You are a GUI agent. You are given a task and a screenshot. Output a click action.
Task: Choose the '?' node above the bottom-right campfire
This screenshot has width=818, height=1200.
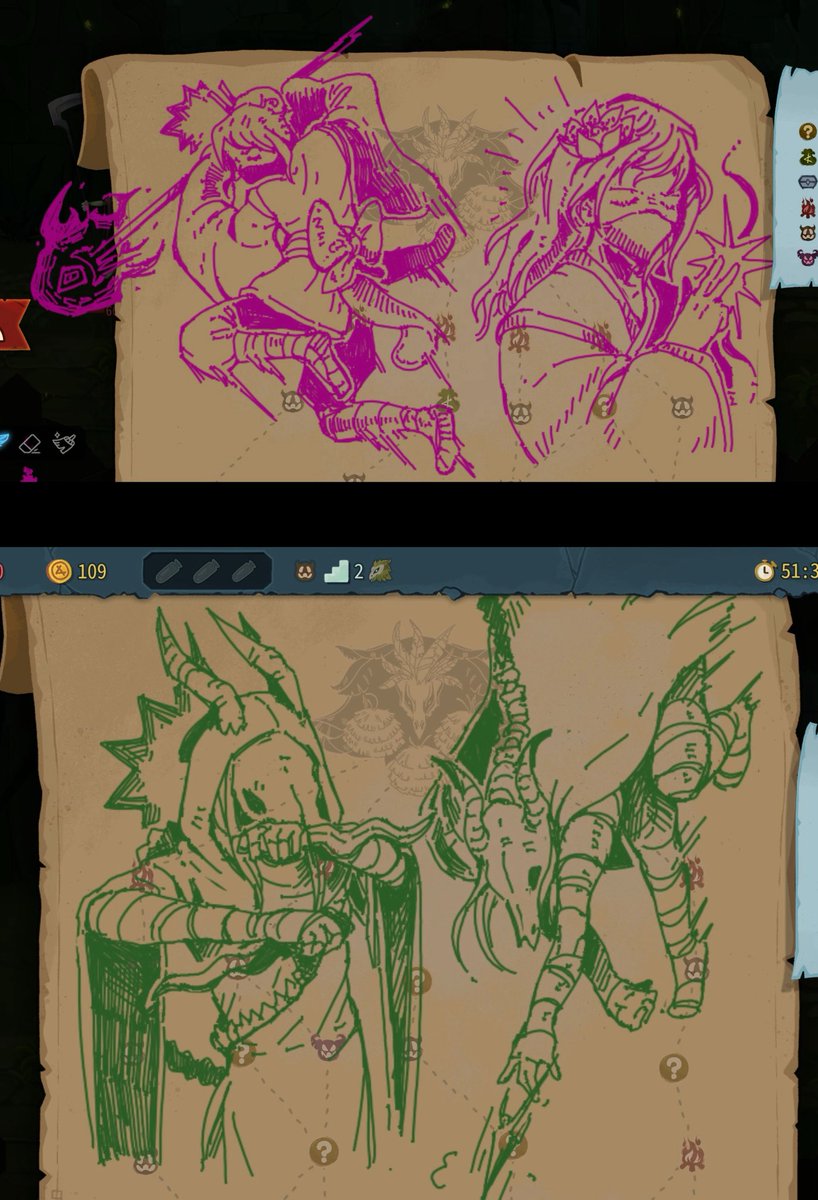pos(674,1068)
